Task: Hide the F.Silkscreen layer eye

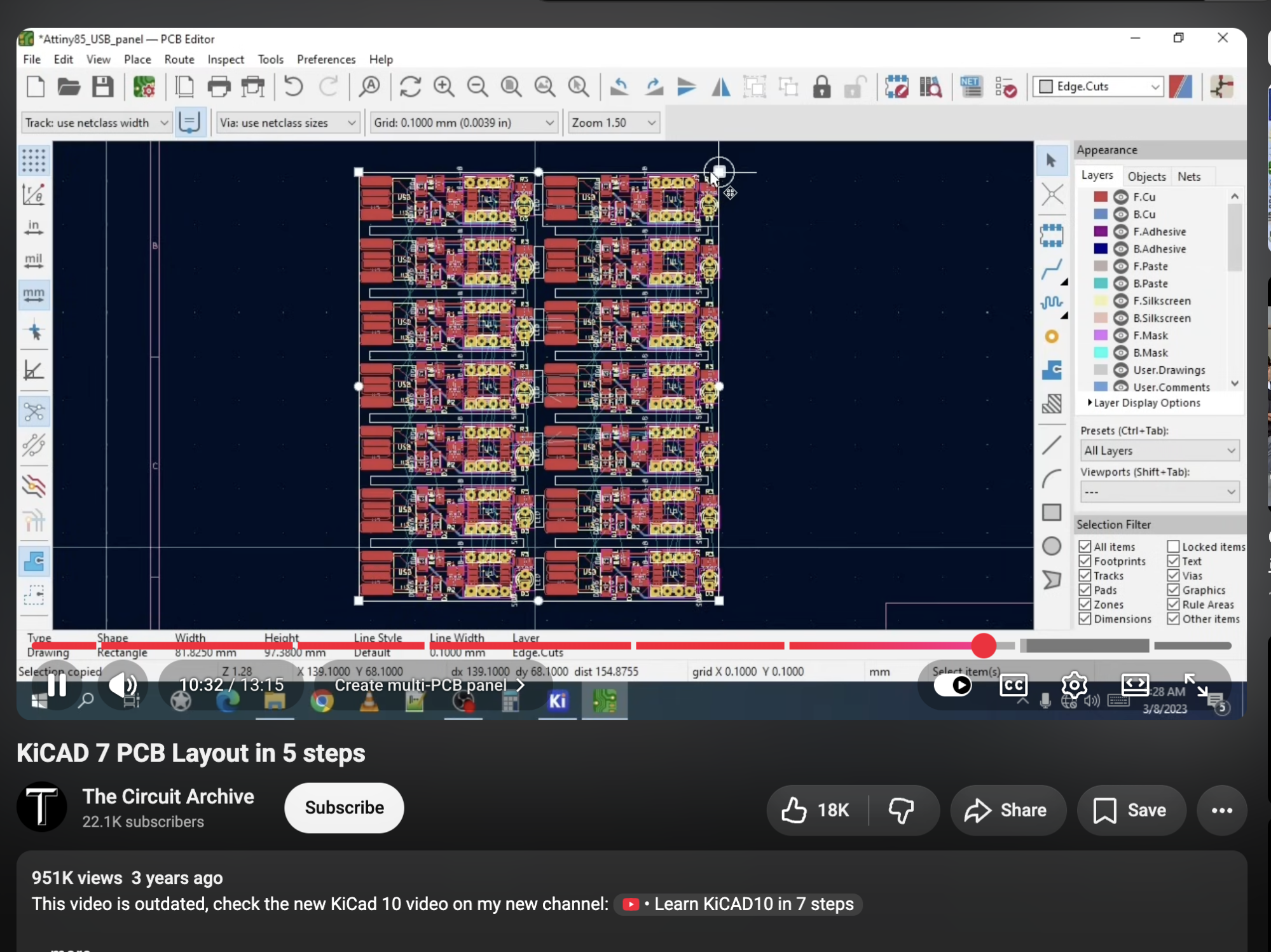Action: point(1120,301)
